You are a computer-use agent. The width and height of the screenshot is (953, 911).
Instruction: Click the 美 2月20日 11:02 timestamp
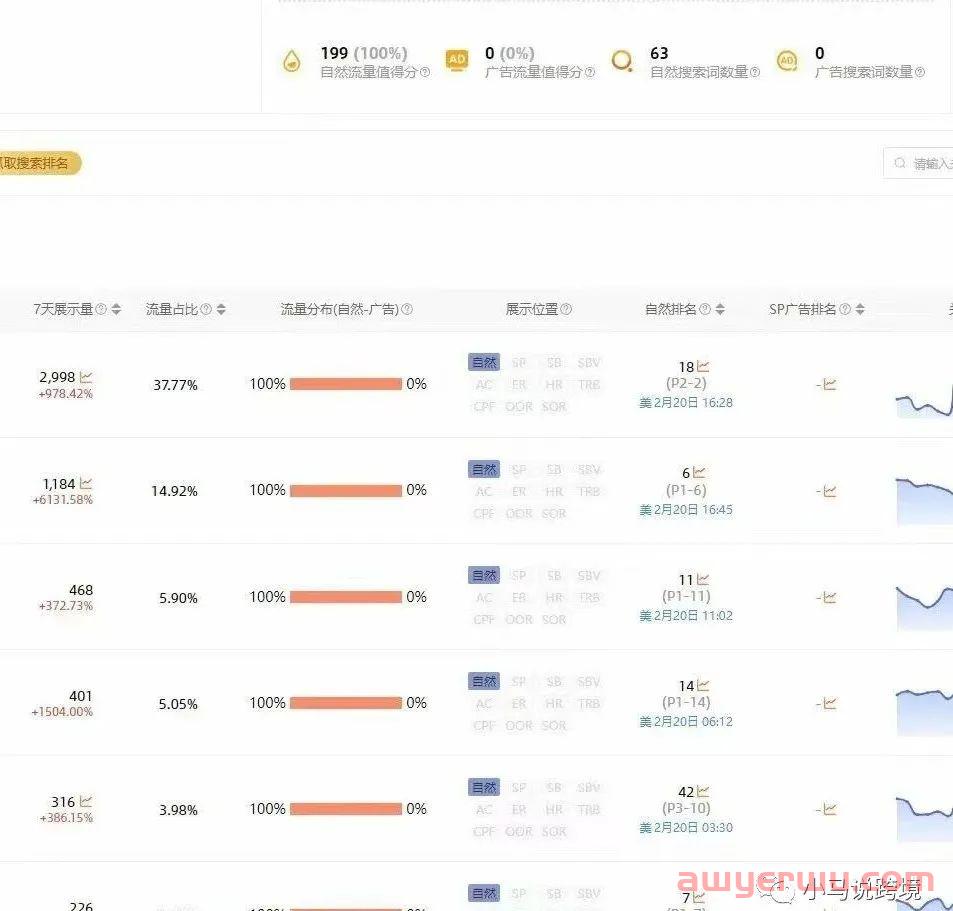tap(686, 616)
